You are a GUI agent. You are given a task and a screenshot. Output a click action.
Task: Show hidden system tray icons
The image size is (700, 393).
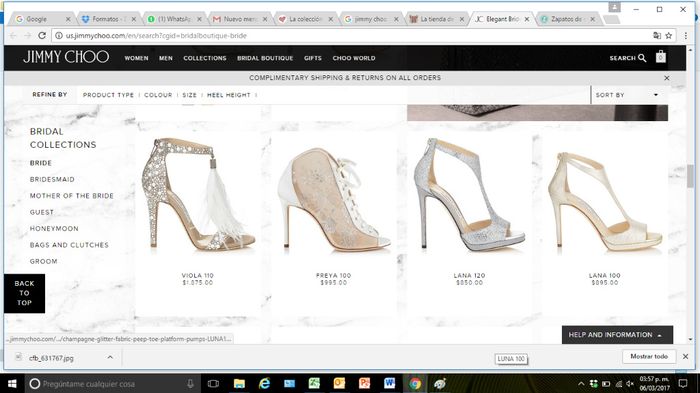(x=581, y=384)
